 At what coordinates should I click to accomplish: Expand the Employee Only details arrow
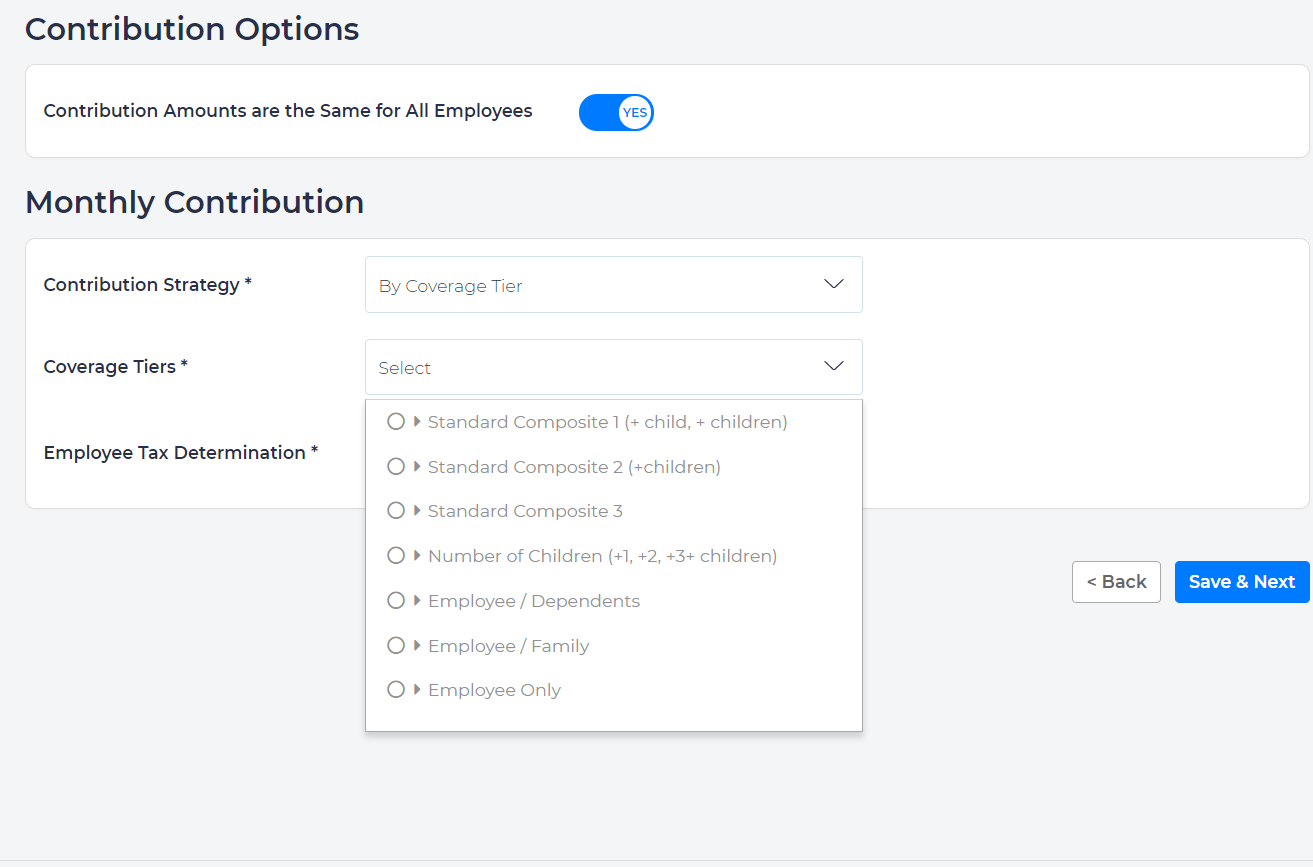416,689
